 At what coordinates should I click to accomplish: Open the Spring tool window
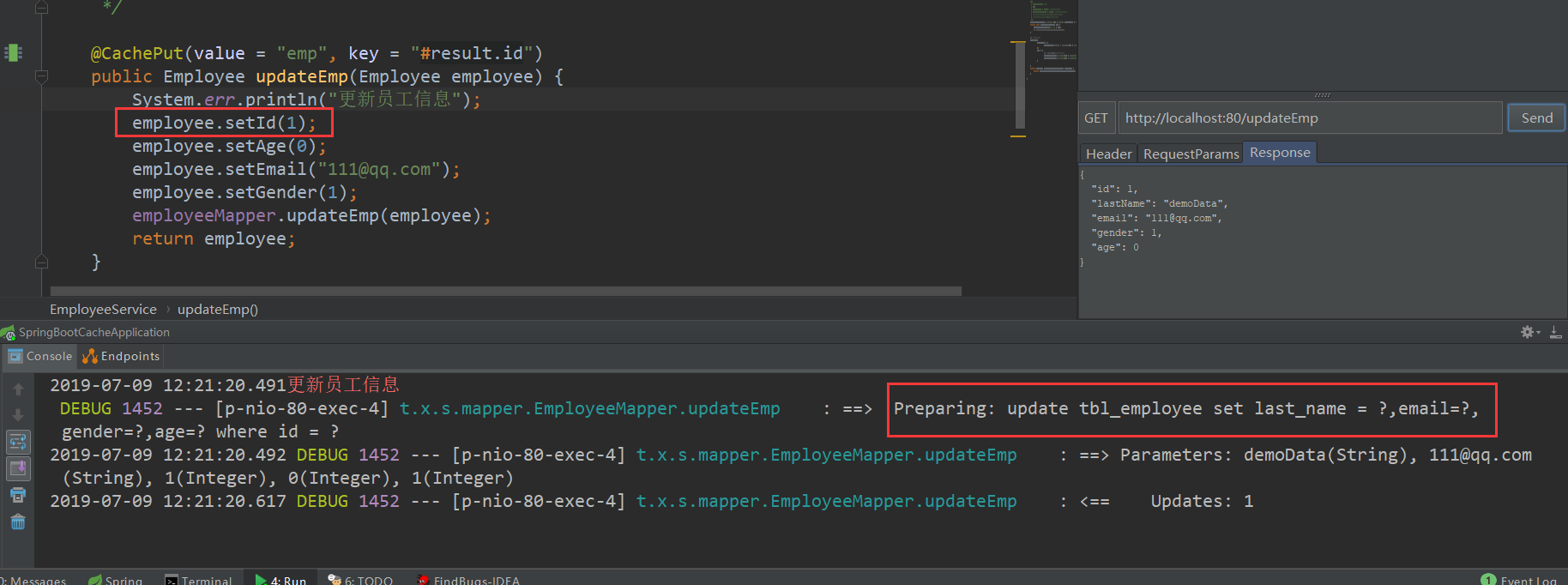click(116, 581)
